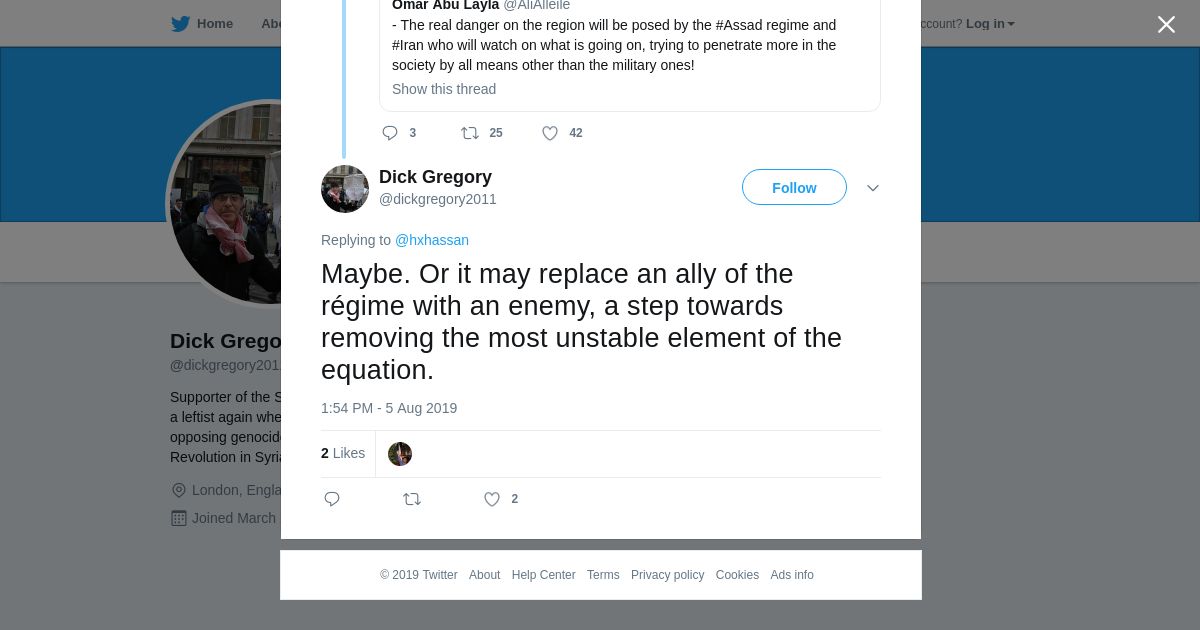Screen dimensions: 1200x630
Task: Click the liker's avatar thumbnail
Action: [x=400, y=454]
